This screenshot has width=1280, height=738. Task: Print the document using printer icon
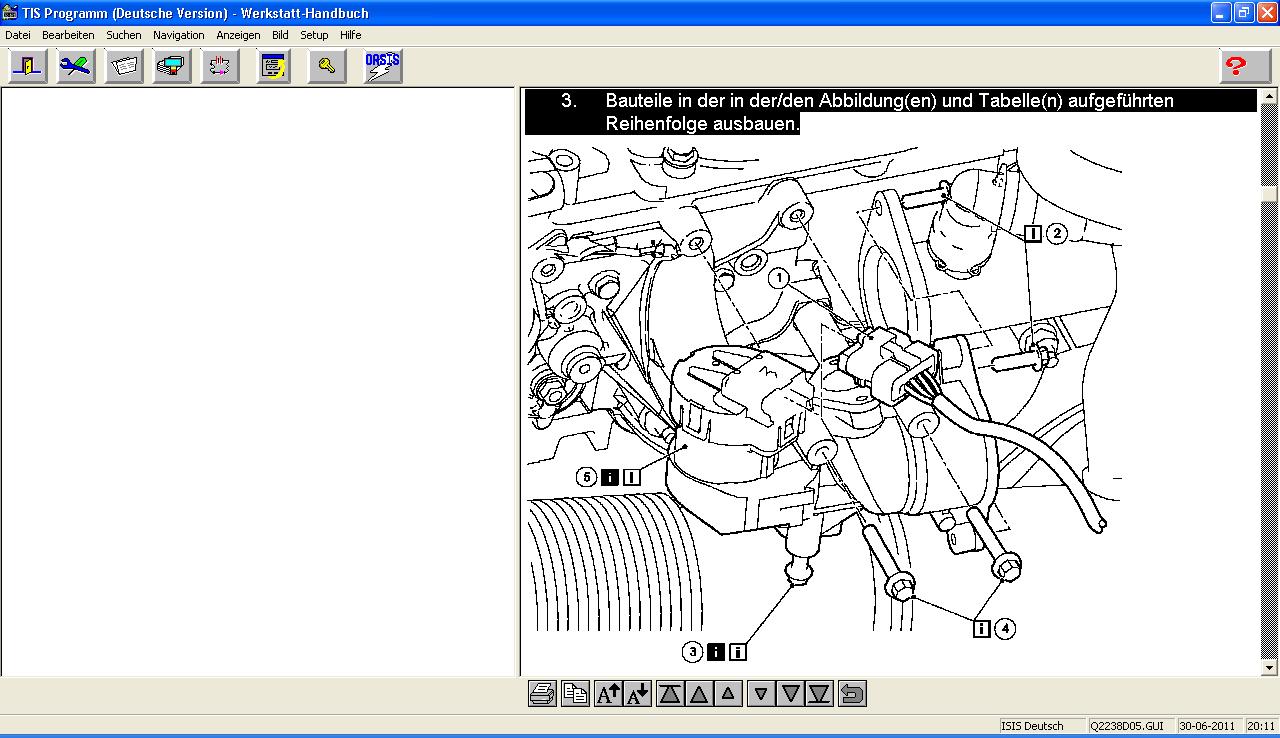(542, 693)
